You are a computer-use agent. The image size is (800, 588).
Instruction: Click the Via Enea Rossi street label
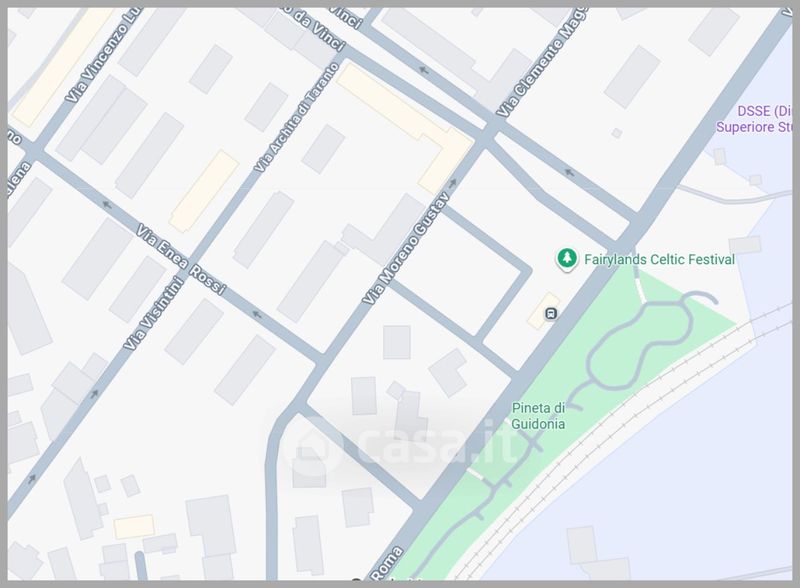pyautogui.click(x=181, y=259)
